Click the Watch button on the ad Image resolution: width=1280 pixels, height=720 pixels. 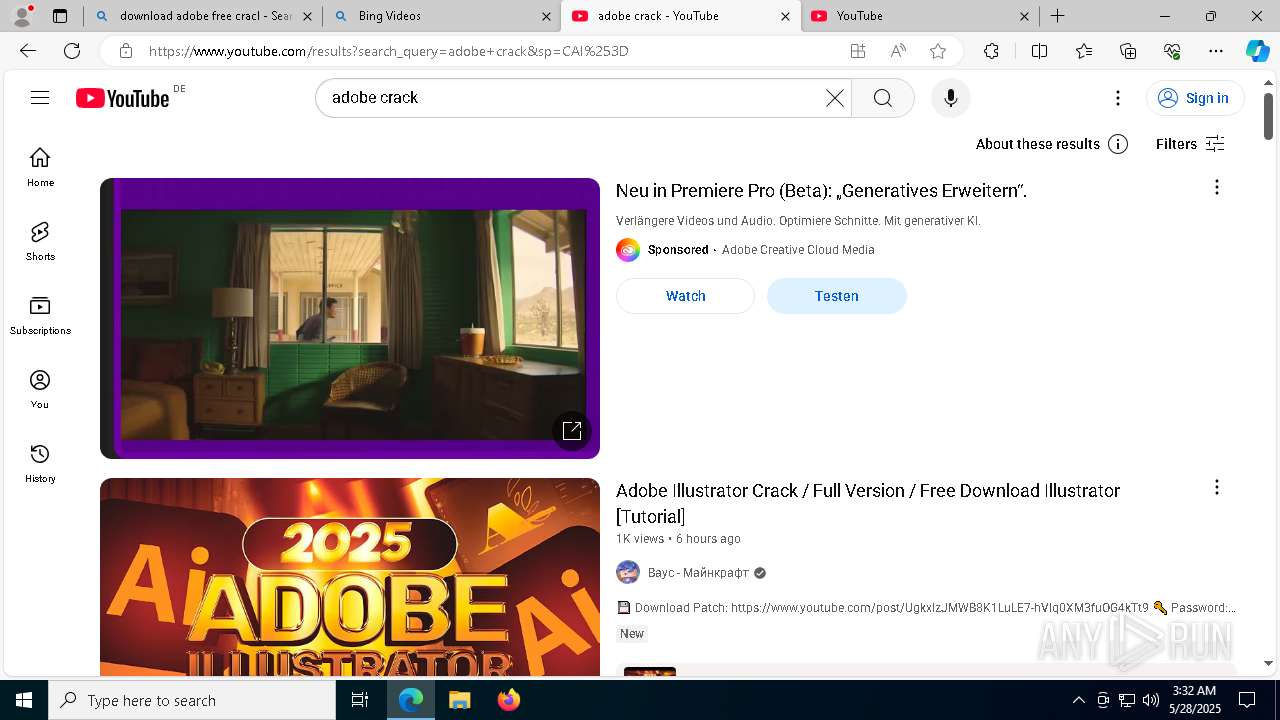685,296
